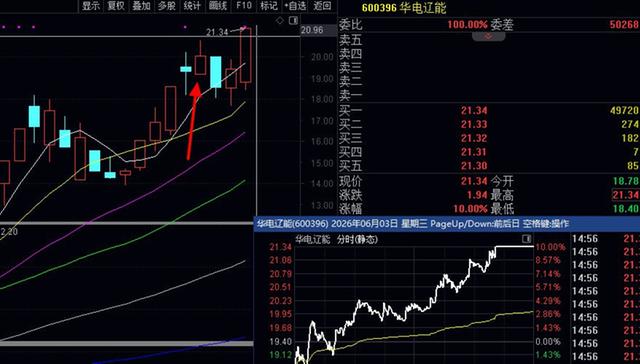Click the 18.00 label on K-line price axis
640x364 pixels.
[322, 100]
